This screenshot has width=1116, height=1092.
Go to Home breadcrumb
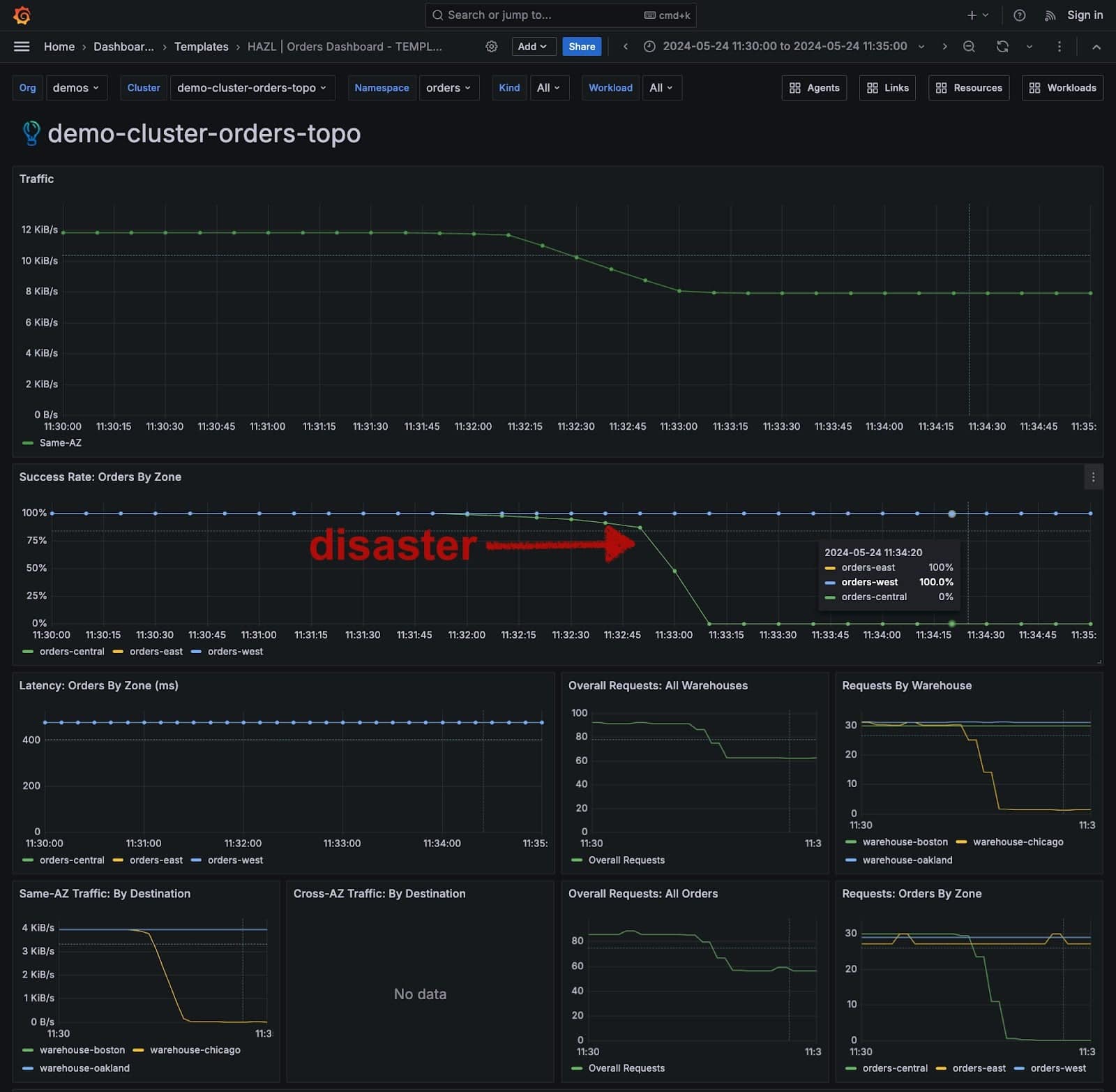(x=59, y=46)
